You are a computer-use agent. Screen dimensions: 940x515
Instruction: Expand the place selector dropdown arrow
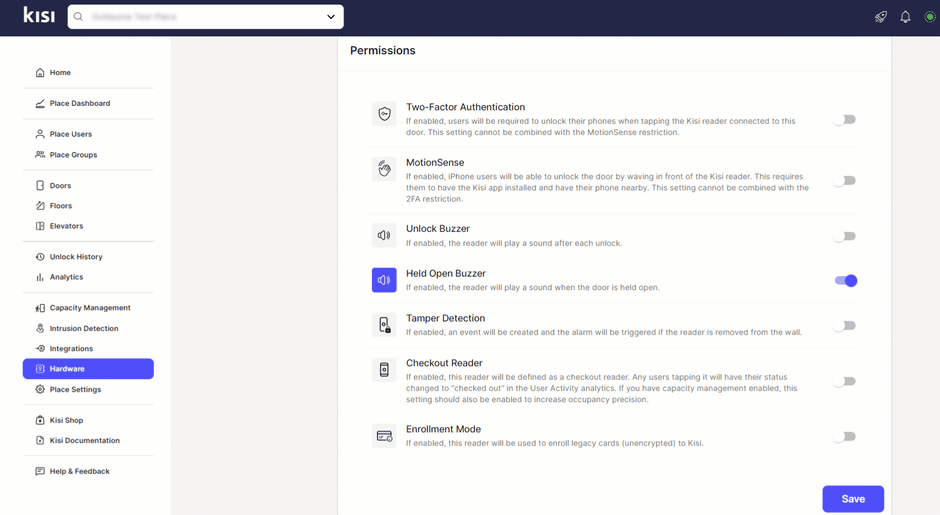[331, 17]
